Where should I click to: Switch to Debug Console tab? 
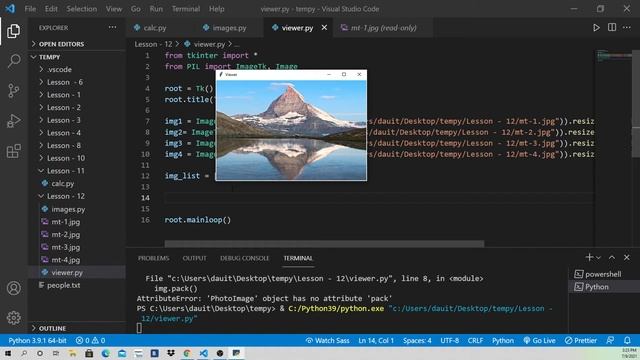coord(244,258)
